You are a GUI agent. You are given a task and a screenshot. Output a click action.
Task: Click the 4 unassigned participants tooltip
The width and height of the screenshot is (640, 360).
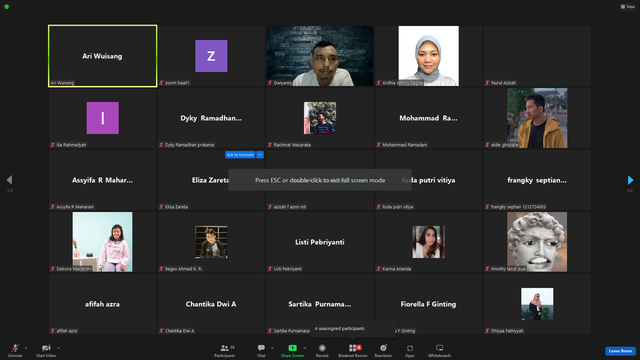pos(353,329)
